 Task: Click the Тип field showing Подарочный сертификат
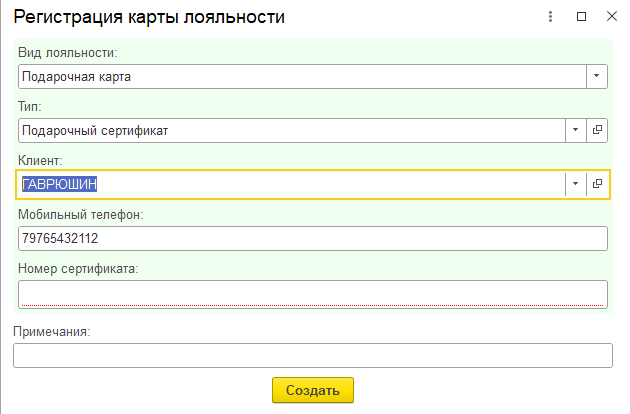[x=290, y=130]
